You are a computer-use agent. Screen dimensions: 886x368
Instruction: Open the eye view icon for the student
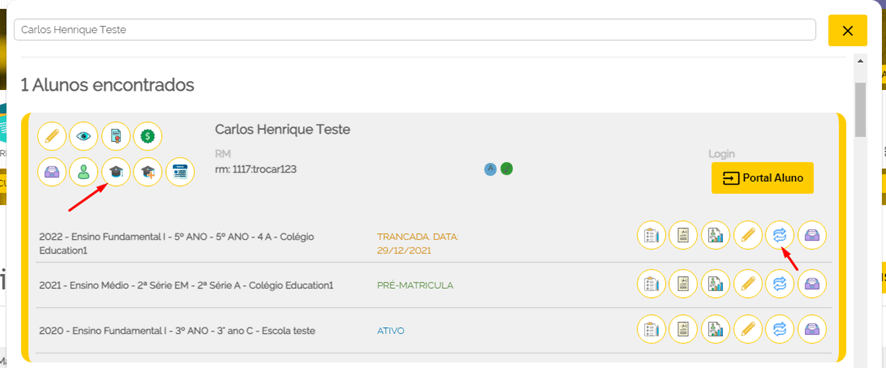(x=84, y=136)
